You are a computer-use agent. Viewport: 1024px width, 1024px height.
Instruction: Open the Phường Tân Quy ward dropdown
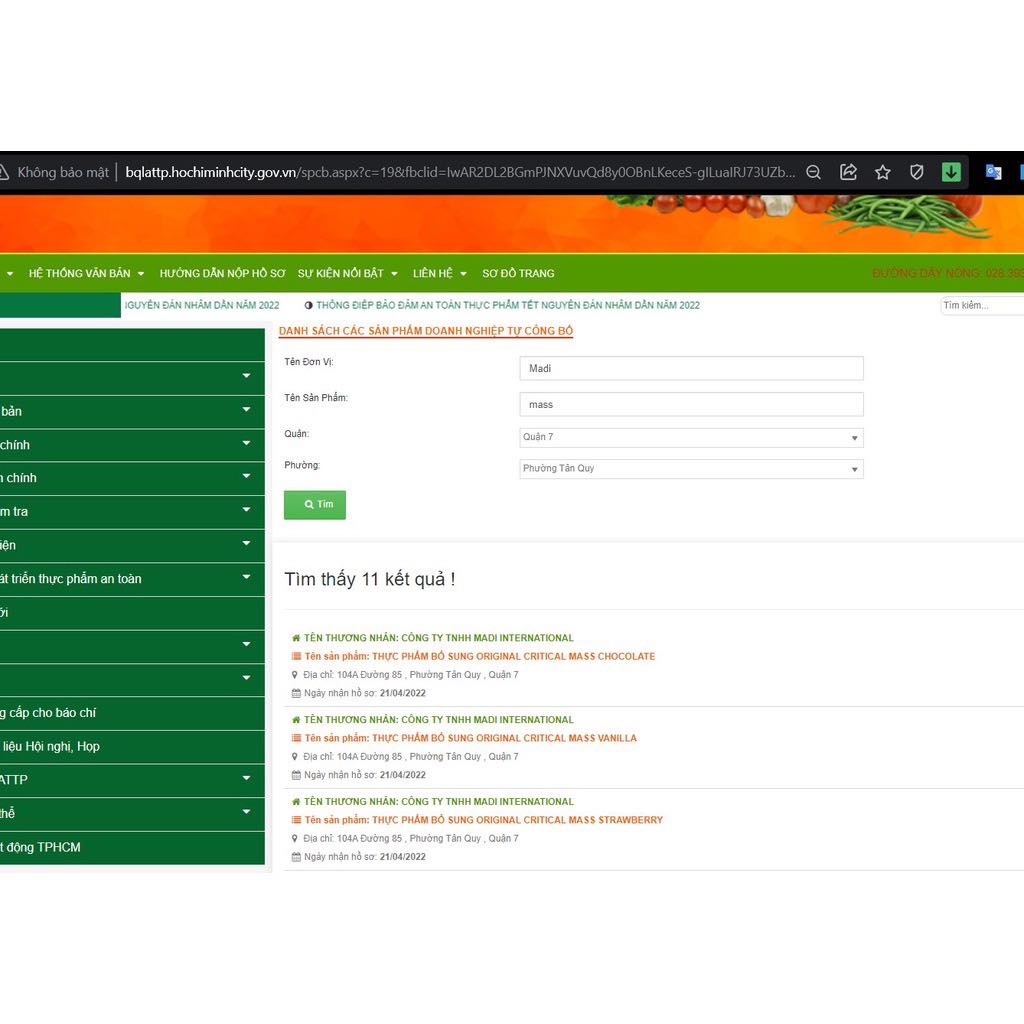click(690, 468)
